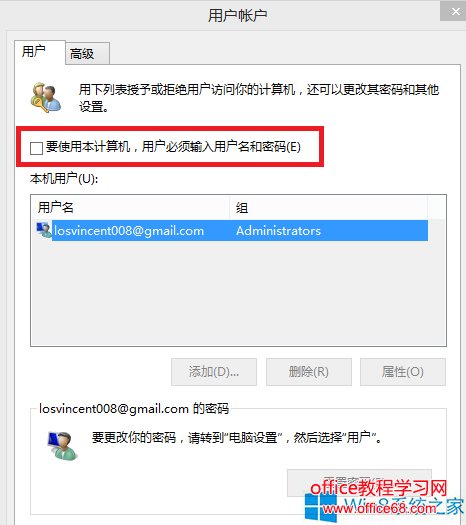Click the www.office68.com watermark link

point(380,509)
